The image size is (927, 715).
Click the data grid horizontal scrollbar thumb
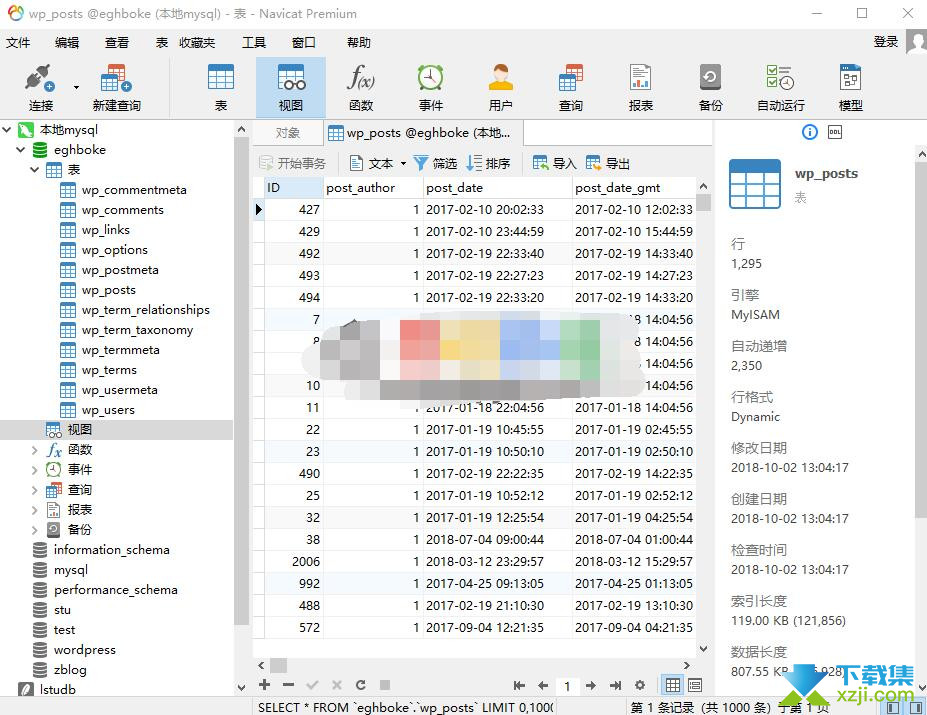(x=278, y=665)
